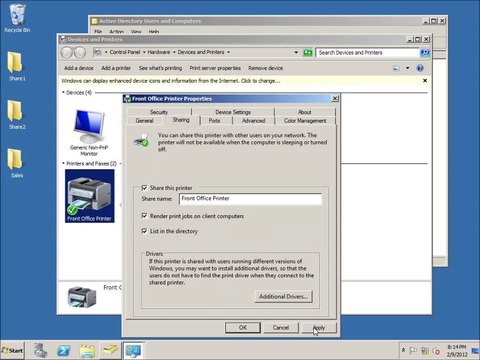Switch to the About tab
The height and width of the screenshot is (360, 480).
pos(305,112)
